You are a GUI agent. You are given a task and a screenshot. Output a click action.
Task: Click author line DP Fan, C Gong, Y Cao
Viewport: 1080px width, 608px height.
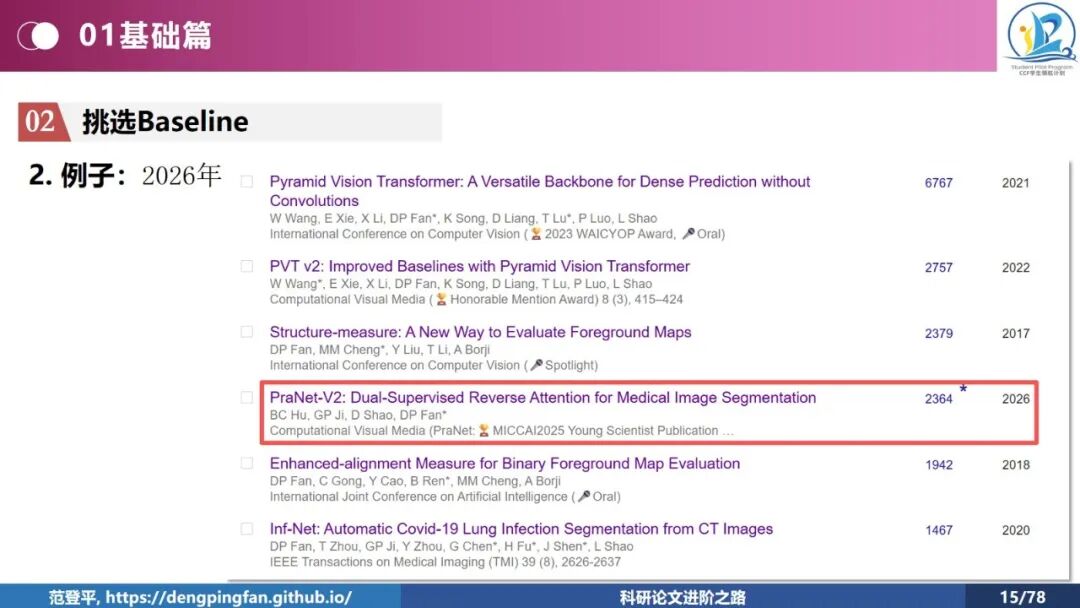(x=415, y=481)
